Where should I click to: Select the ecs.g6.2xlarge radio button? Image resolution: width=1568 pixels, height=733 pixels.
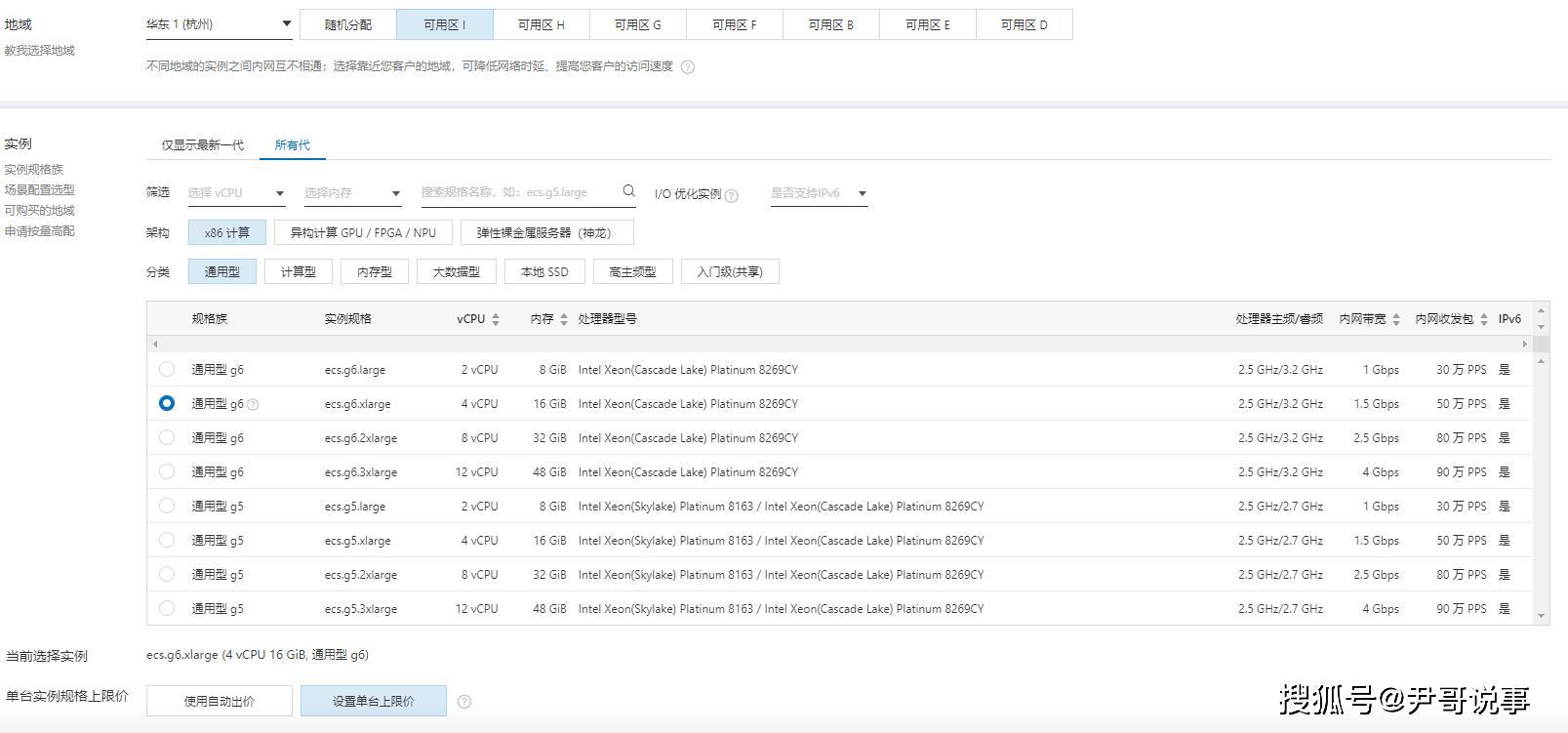pos(167,437)
